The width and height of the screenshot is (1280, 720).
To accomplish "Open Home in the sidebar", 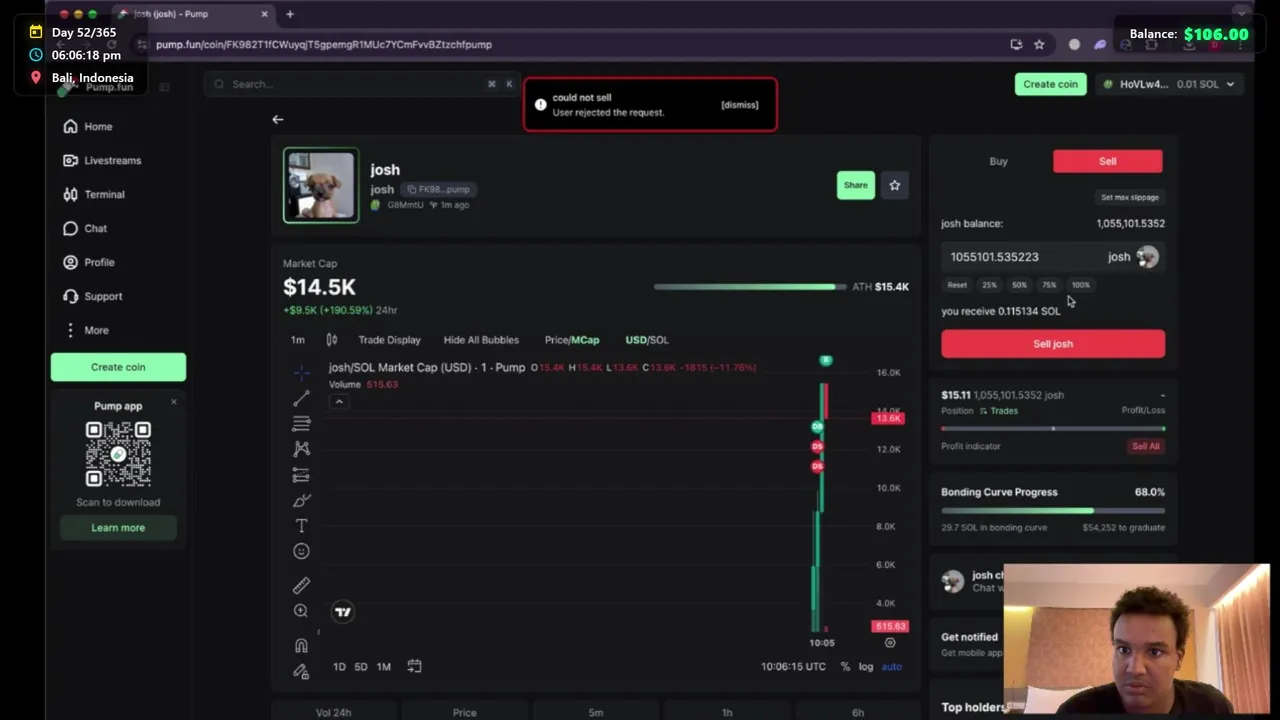I will 88,127.
